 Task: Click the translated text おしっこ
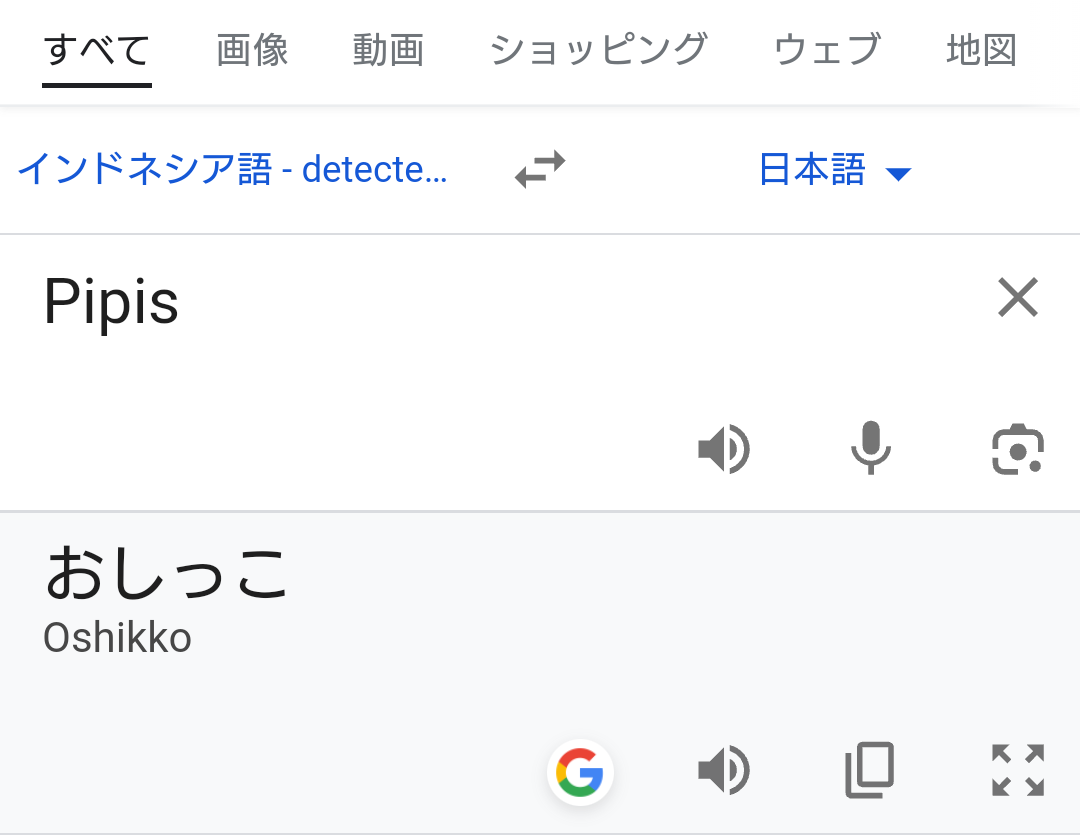pos(167,574)
